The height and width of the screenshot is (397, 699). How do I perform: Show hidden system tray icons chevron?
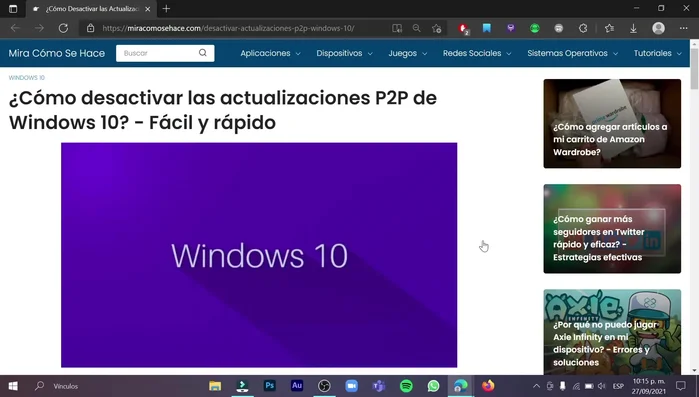(x=536, y=386)
